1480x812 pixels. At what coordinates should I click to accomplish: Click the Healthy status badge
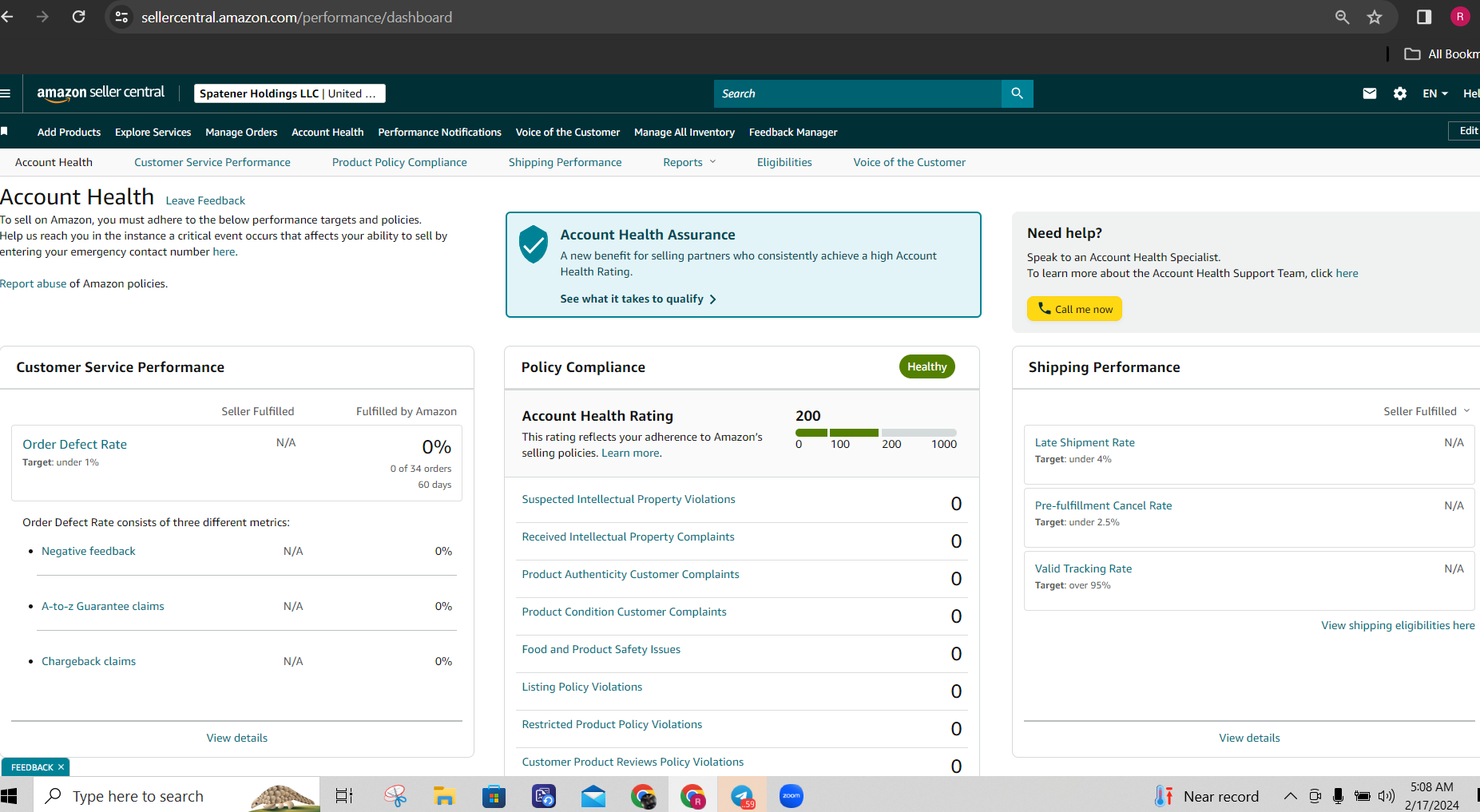click(x=926, y=366)
